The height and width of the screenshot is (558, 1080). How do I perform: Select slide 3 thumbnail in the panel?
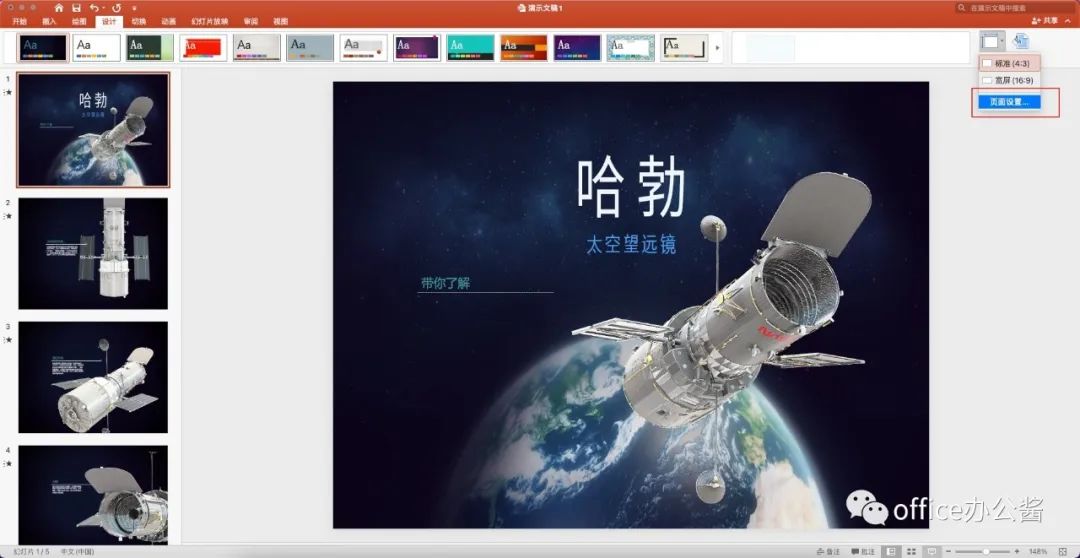click(93, 378)
